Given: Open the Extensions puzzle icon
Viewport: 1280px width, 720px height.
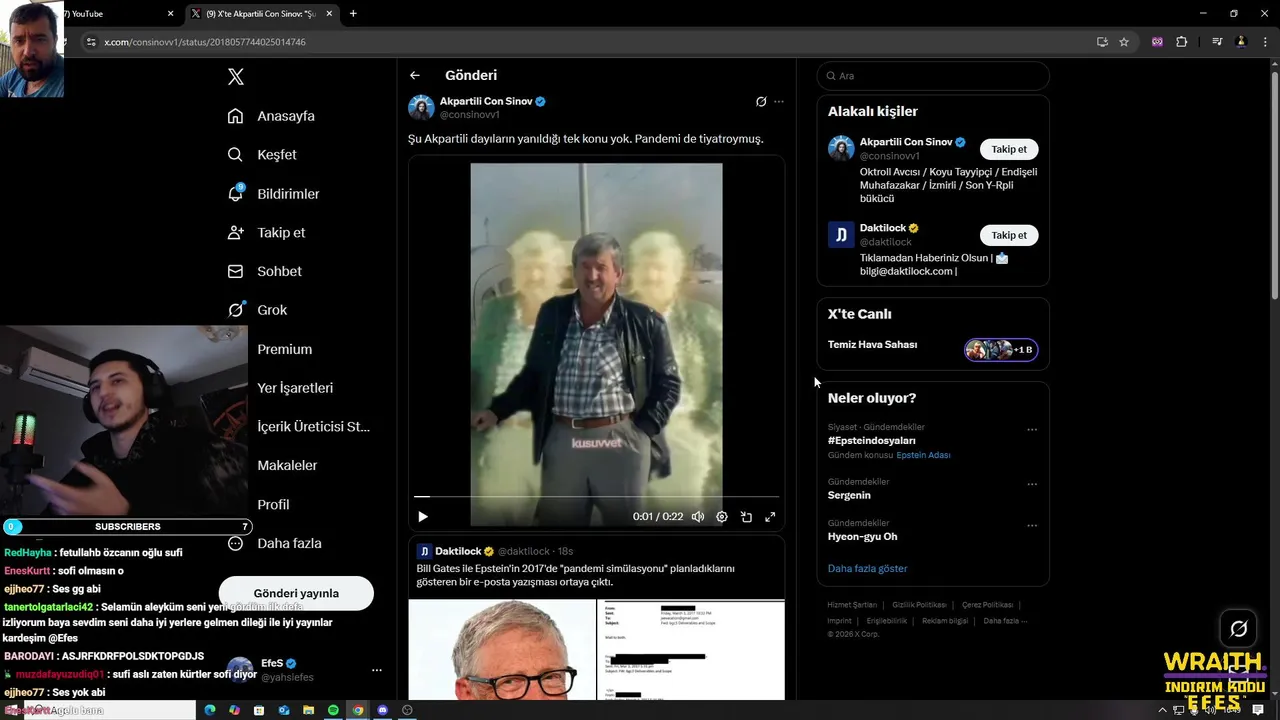Looking at the screenshot, I should tap(1182, 42).
